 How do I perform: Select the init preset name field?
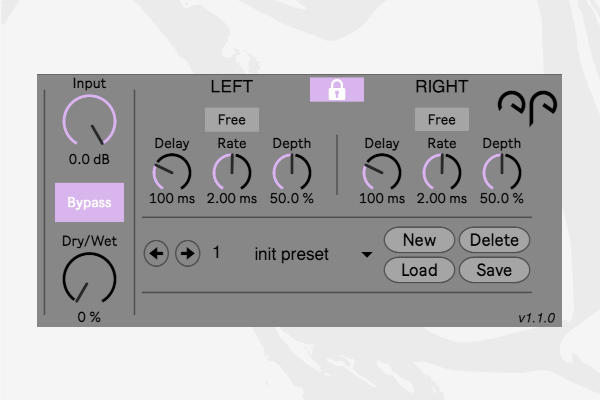coord(291,254)
